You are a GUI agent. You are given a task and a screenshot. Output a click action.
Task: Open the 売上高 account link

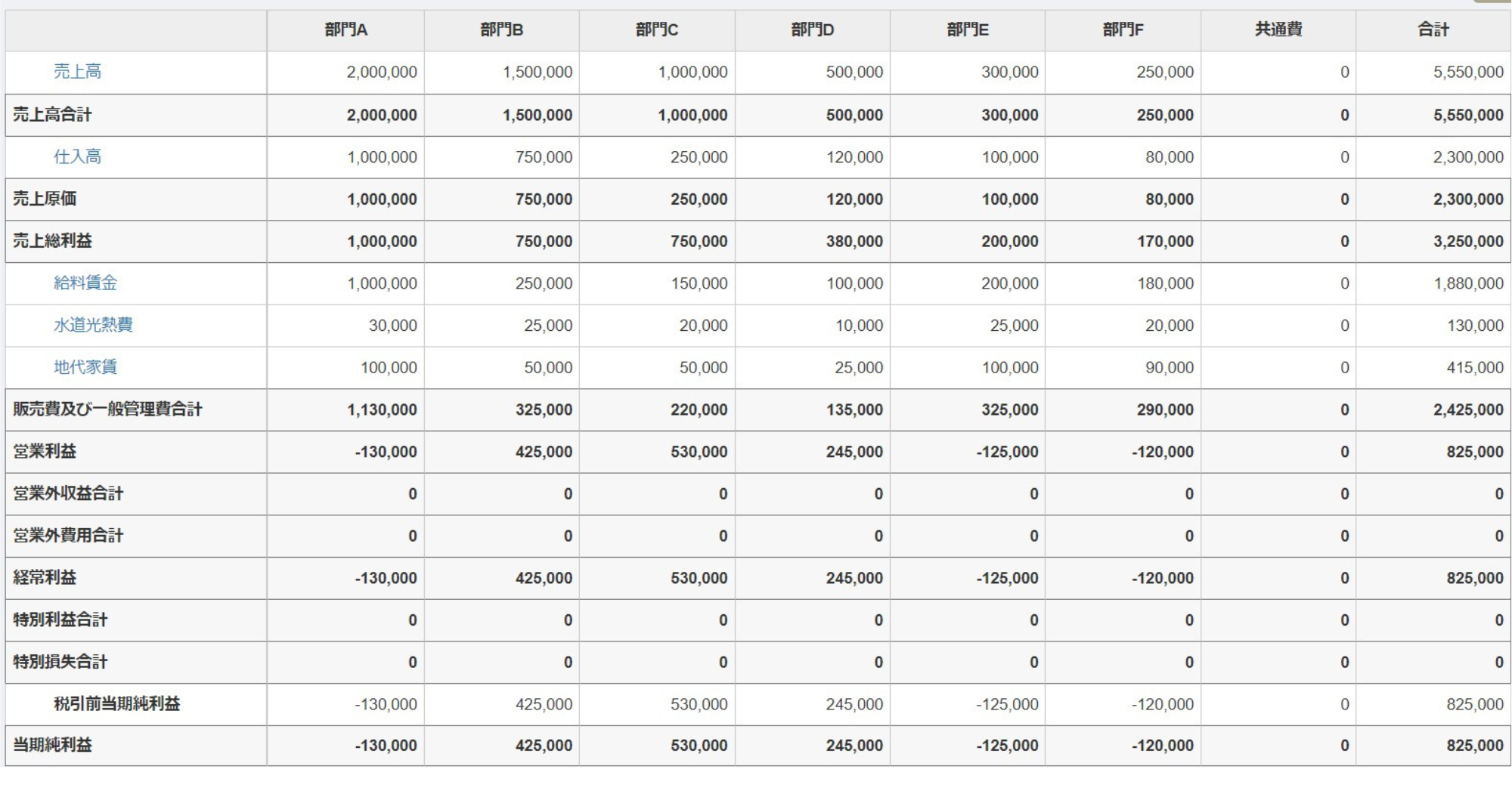pos(77,72)
